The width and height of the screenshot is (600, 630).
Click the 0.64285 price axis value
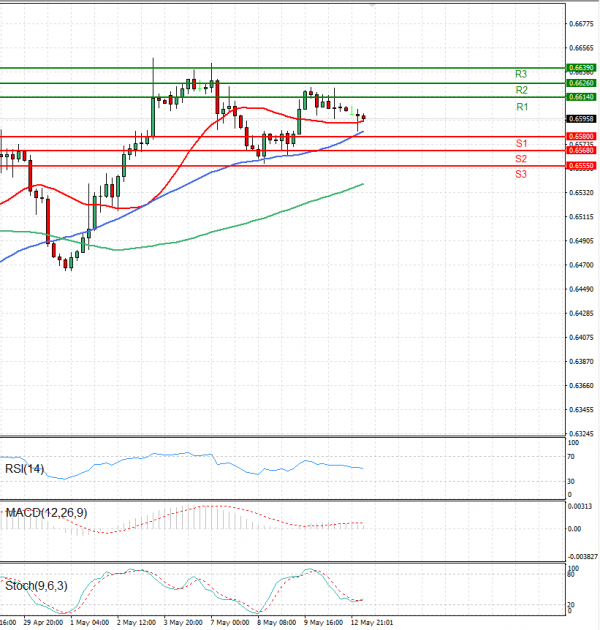coord(581,313)
